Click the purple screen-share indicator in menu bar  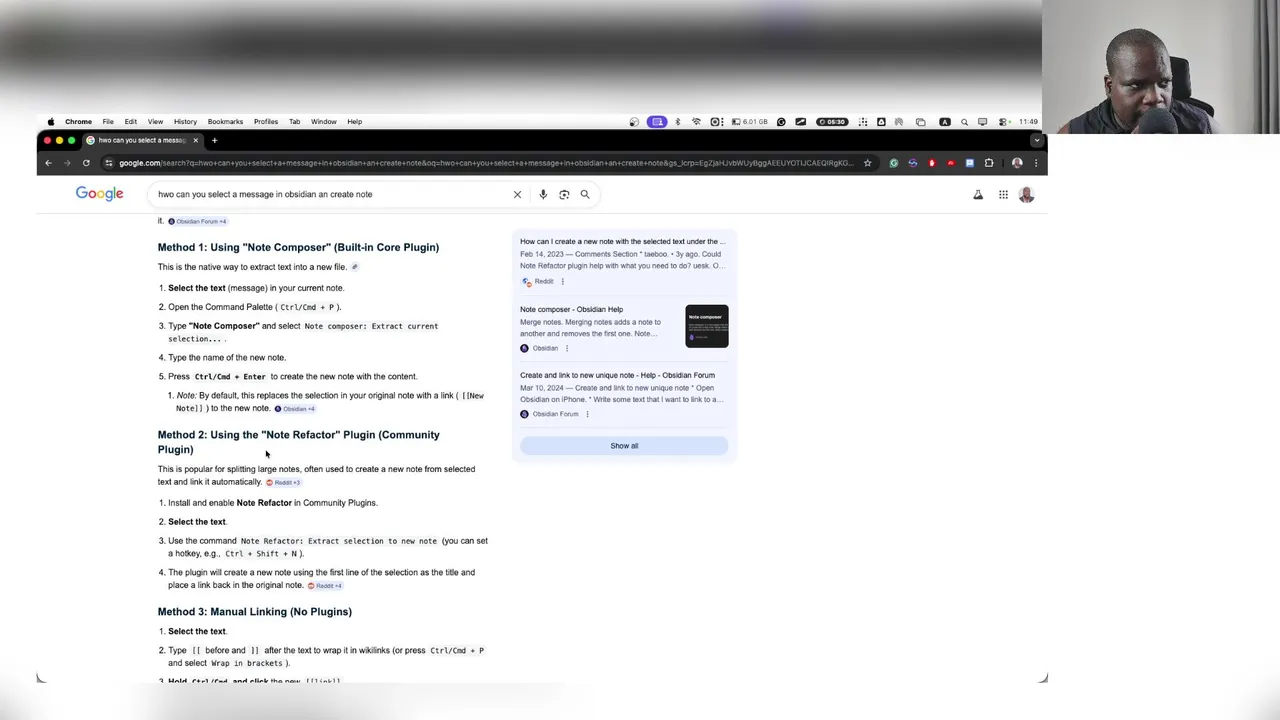coord(657,122)
